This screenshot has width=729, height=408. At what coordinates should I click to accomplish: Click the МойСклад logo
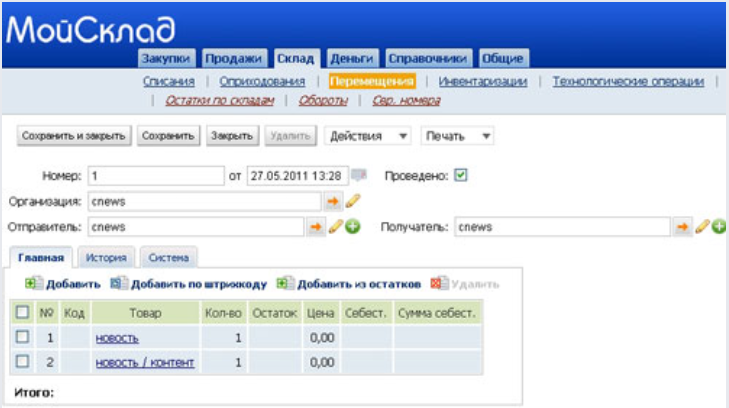[91, 29]
